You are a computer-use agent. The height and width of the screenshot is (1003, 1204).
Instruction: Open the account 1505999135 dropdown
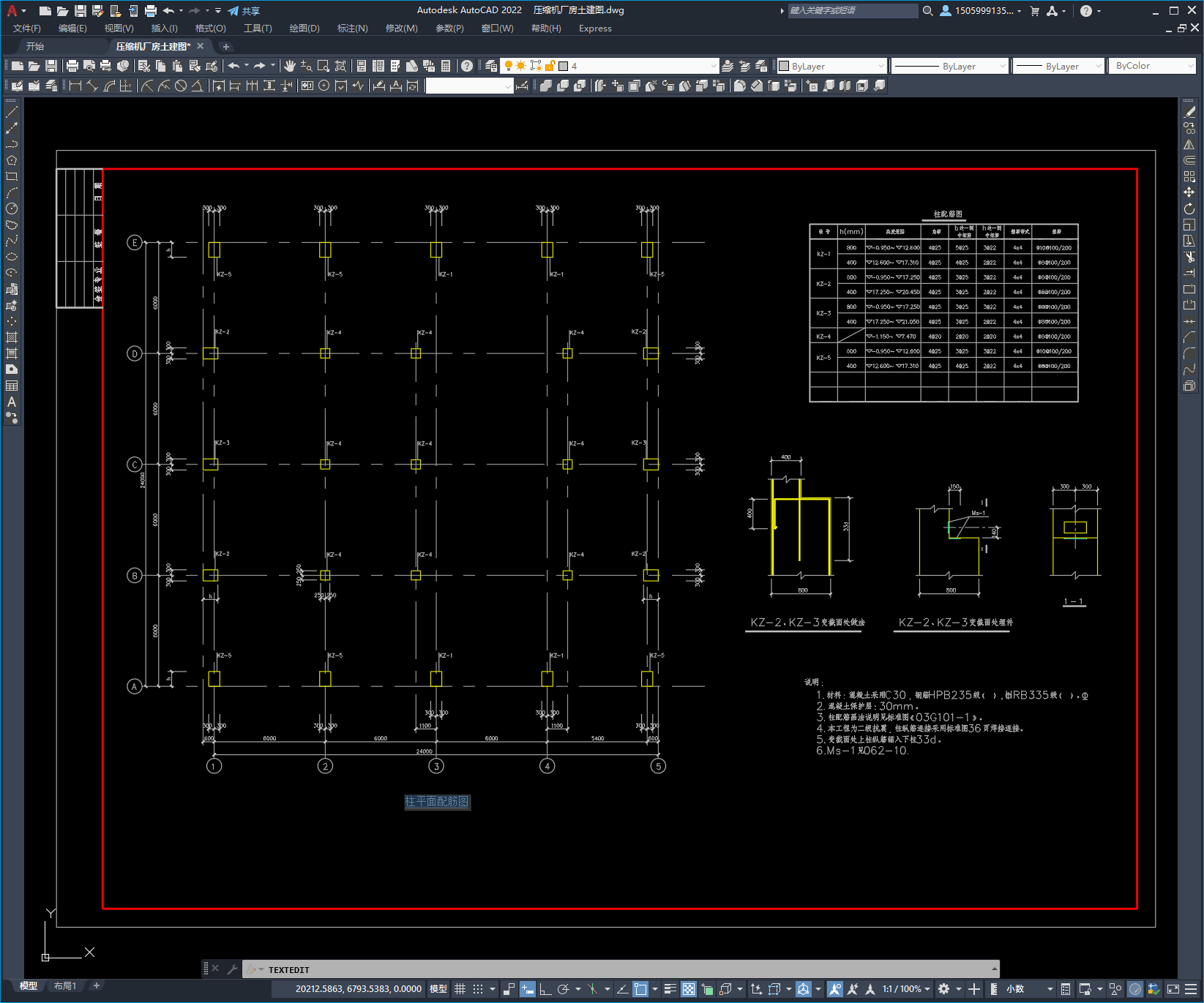click(981, 11)
